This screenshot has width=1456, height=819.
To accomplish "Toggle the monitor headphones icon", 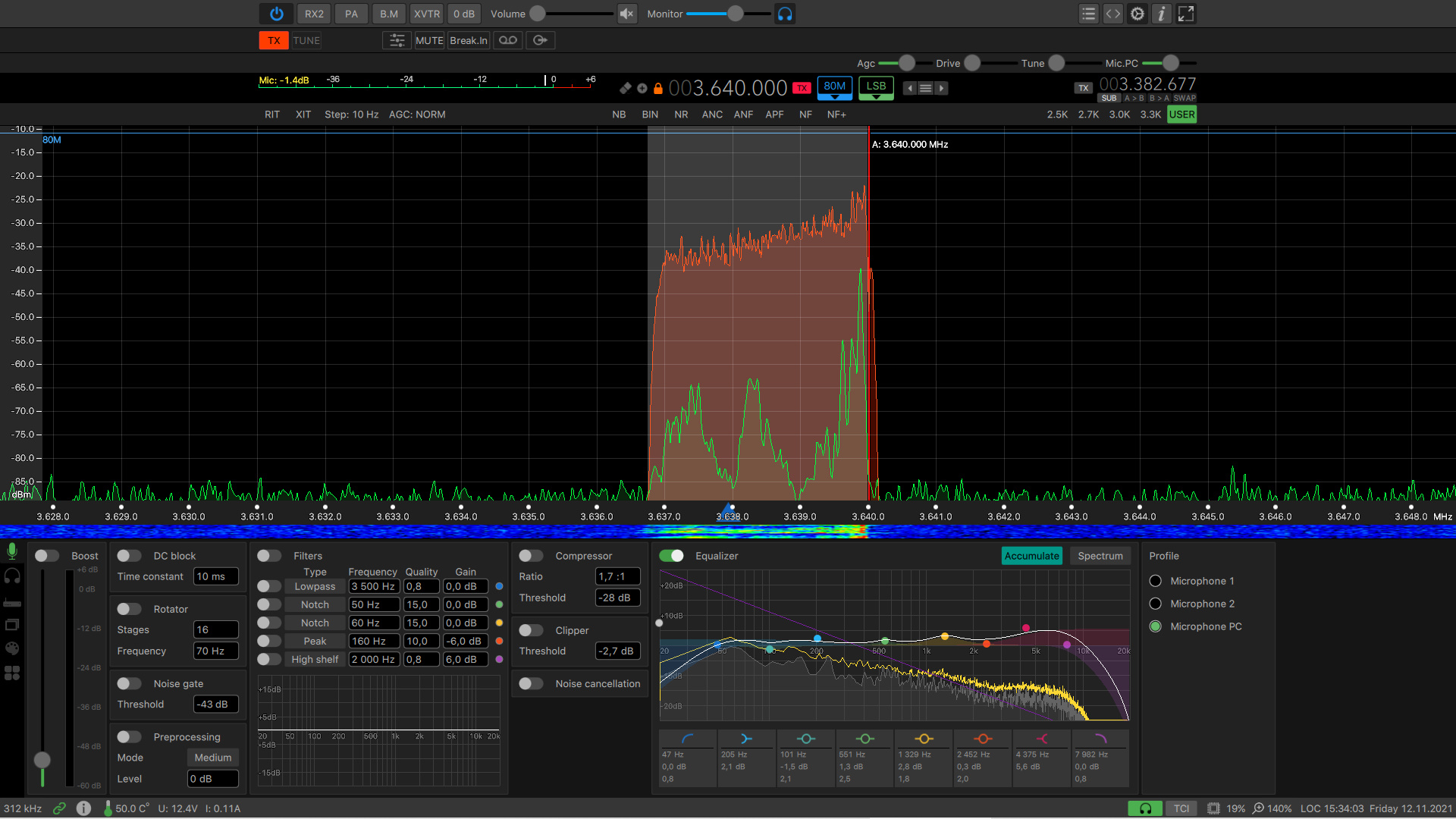I will point(785,14).
